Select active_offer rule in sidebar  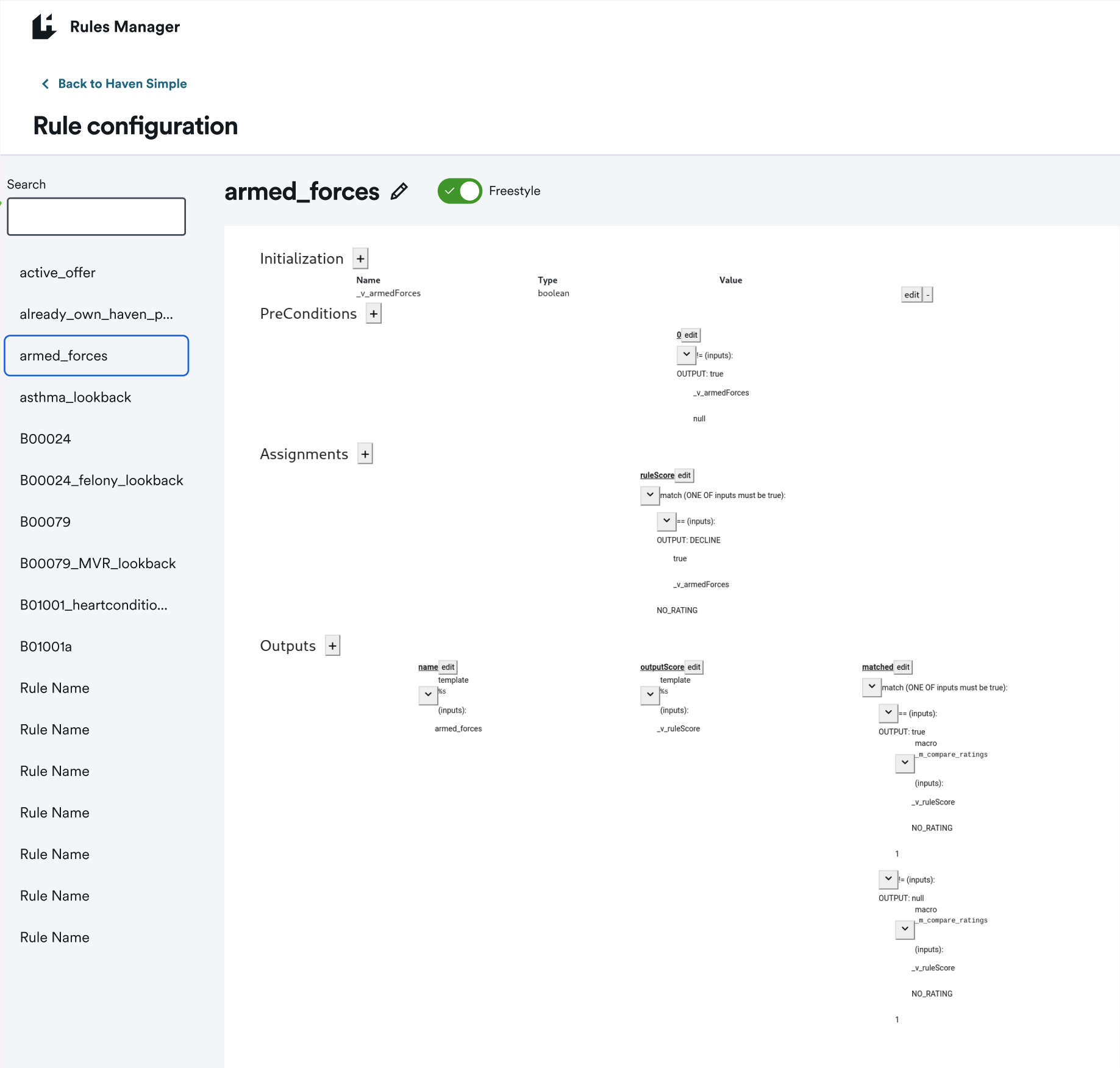(57, 272)
